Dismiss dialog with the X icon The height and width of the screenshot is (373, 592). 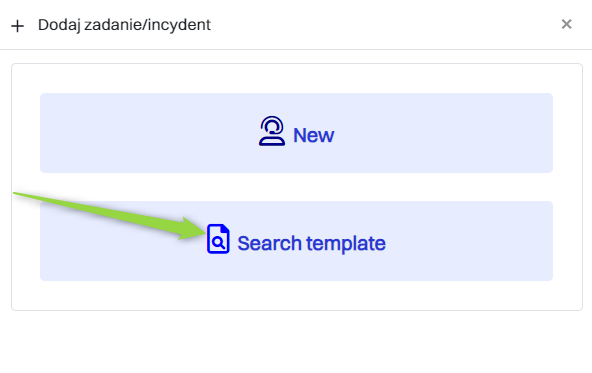pos(566,24)
